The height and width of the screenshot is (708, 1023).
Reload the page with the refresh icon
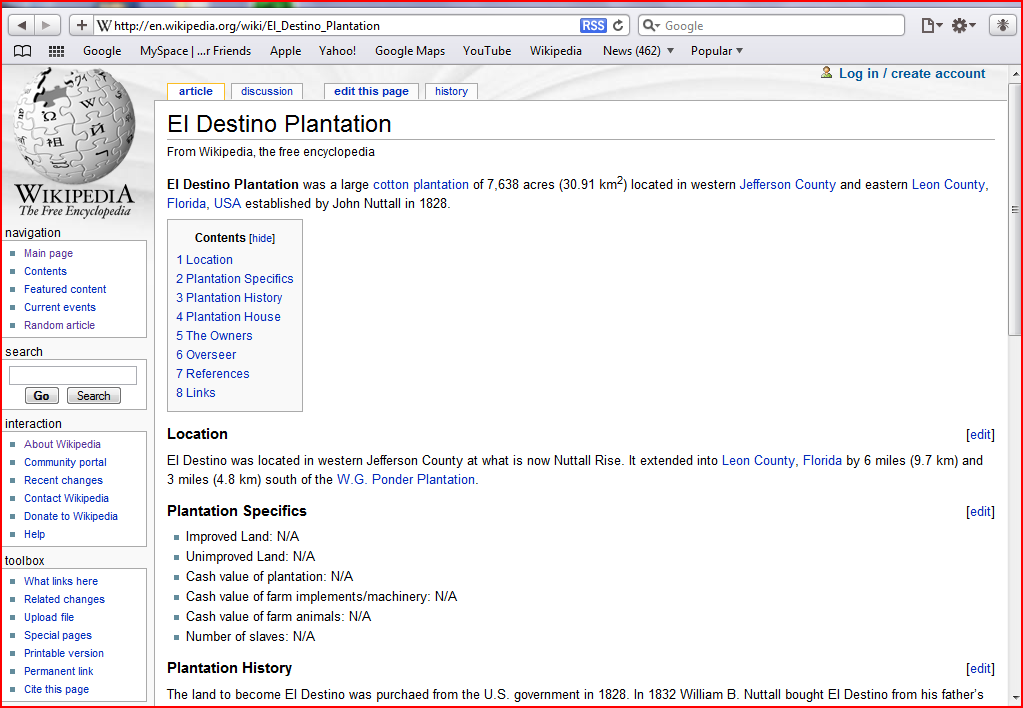(x=618, y=25)
